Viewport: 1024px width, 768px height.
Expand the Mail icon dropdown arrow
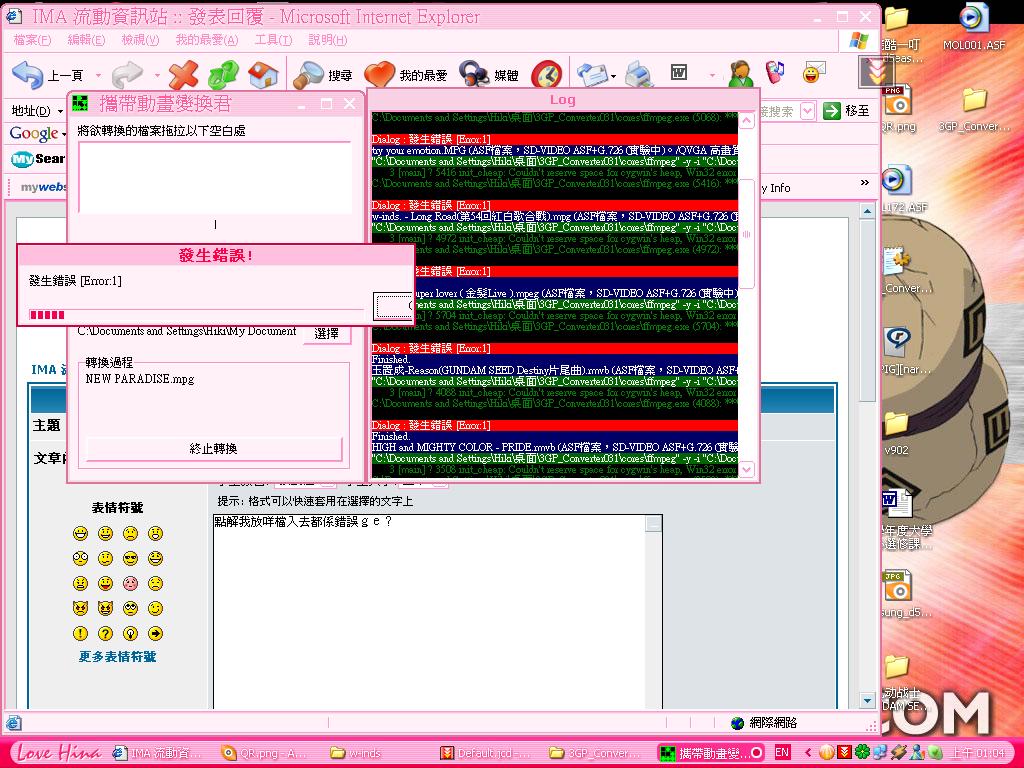point(612,76)
